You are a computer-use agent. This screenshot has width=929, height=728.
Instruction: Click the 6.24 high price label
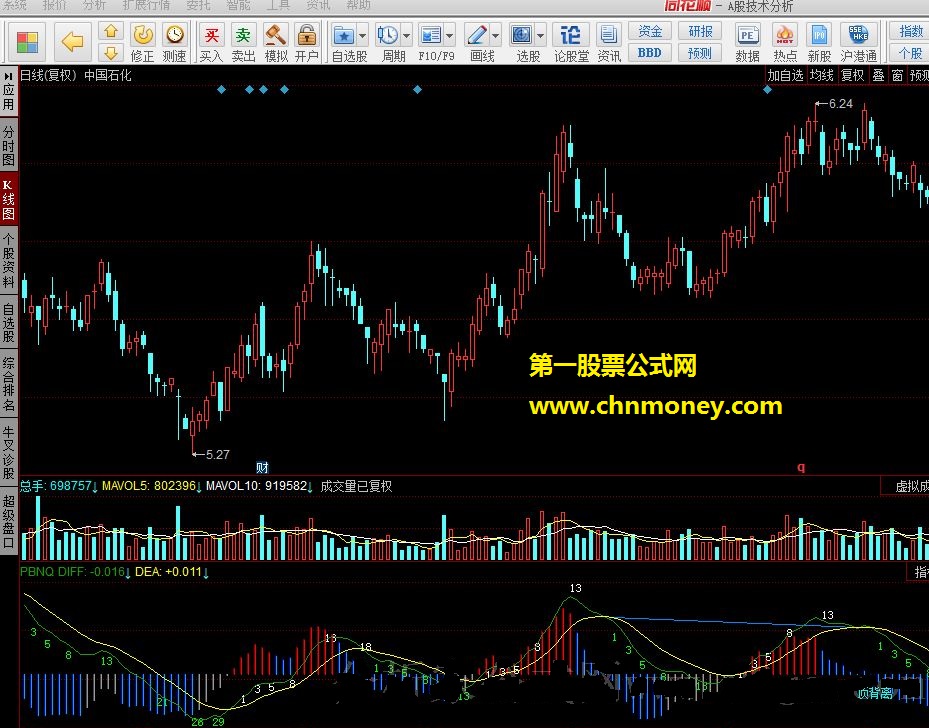point(840,104)
